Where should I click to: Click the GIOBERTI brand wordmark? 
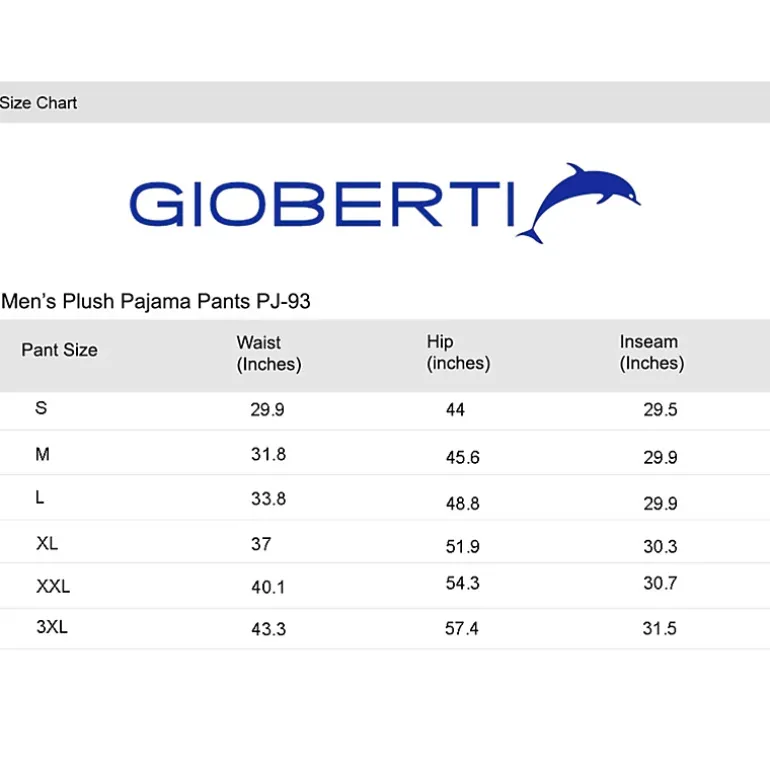(x=322, y=204)
